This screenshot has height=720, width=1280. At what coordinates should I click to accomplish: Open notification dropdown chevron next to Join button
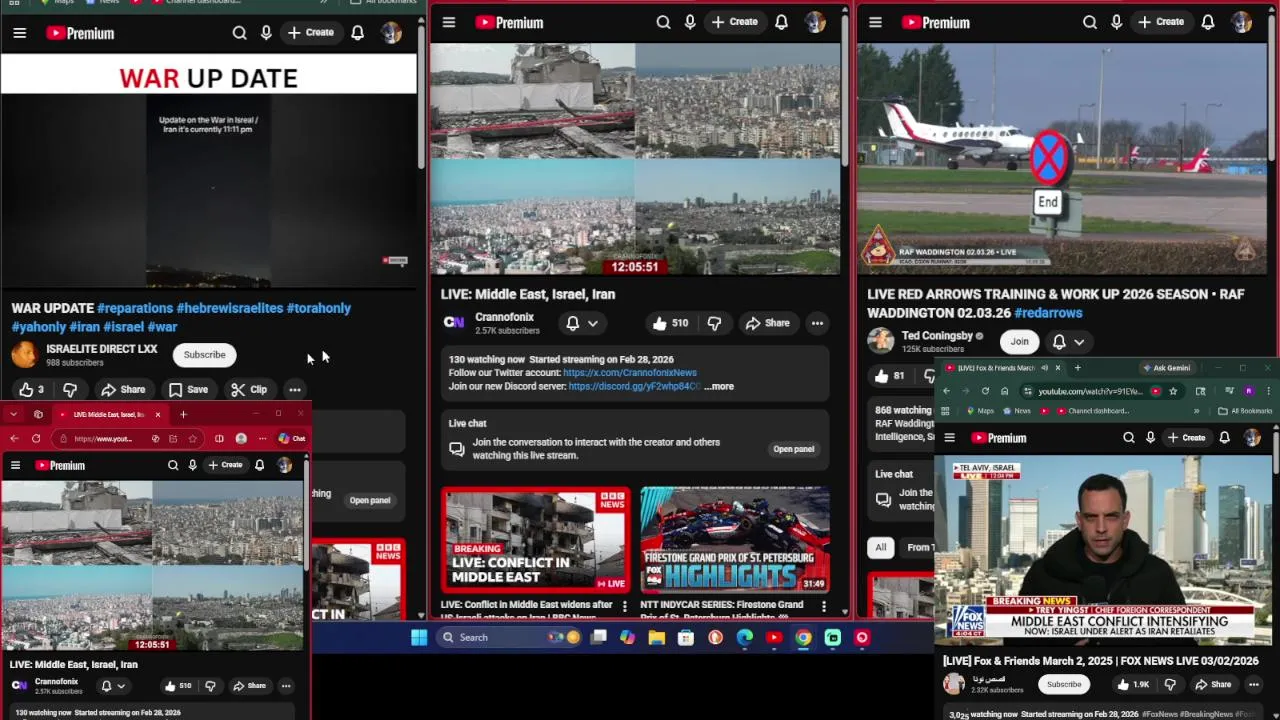(x=1079, y=342)
